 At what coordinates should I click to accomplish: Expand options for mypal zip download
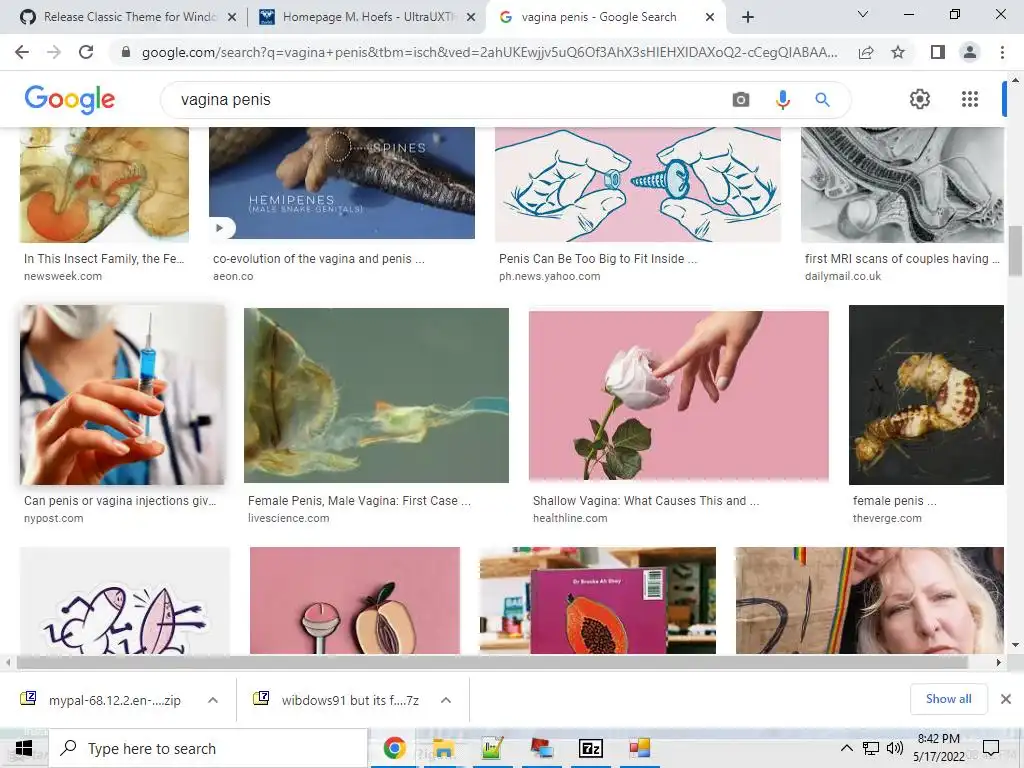click(213, 700)
